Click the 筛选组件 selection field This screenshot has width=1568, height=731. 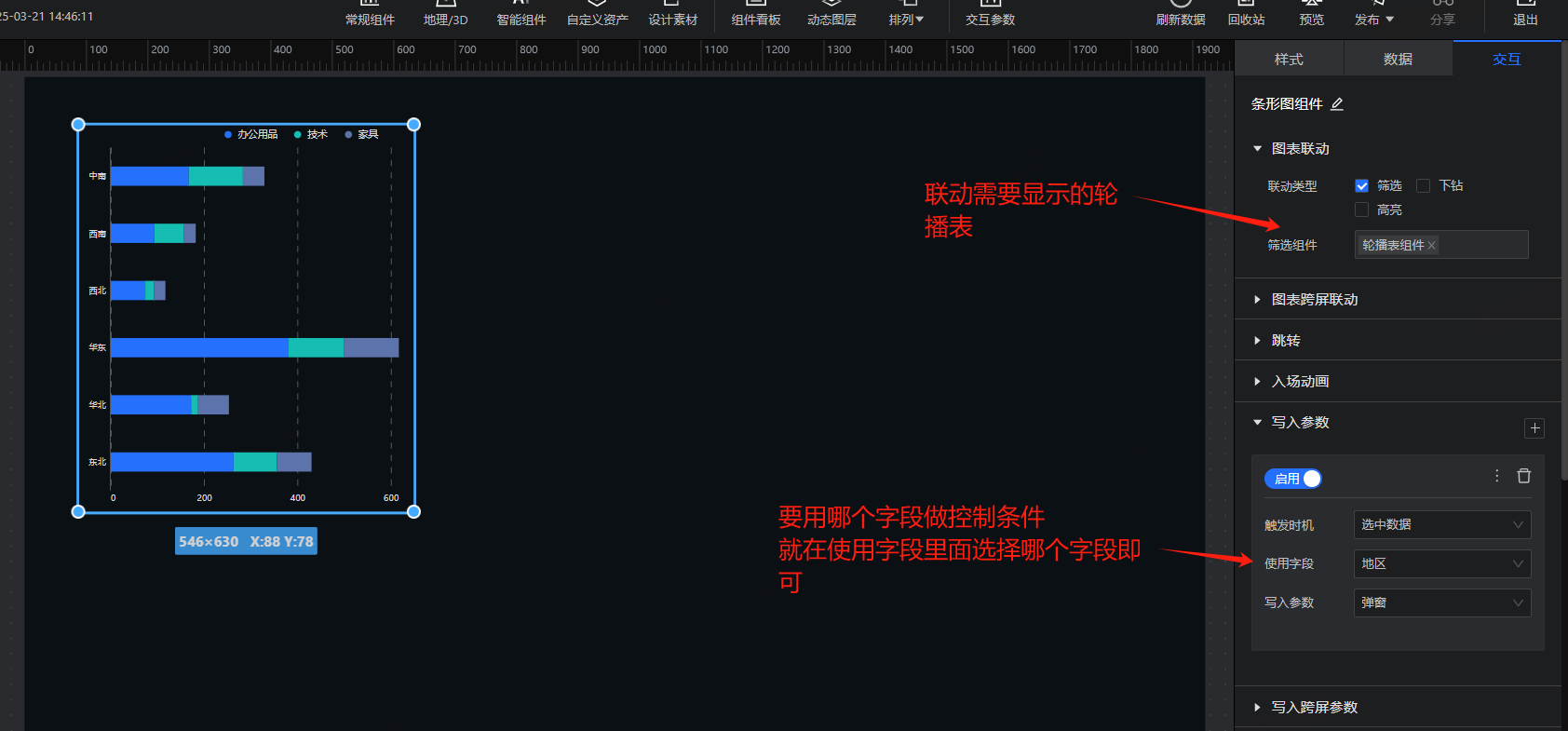pos(1441,245)
